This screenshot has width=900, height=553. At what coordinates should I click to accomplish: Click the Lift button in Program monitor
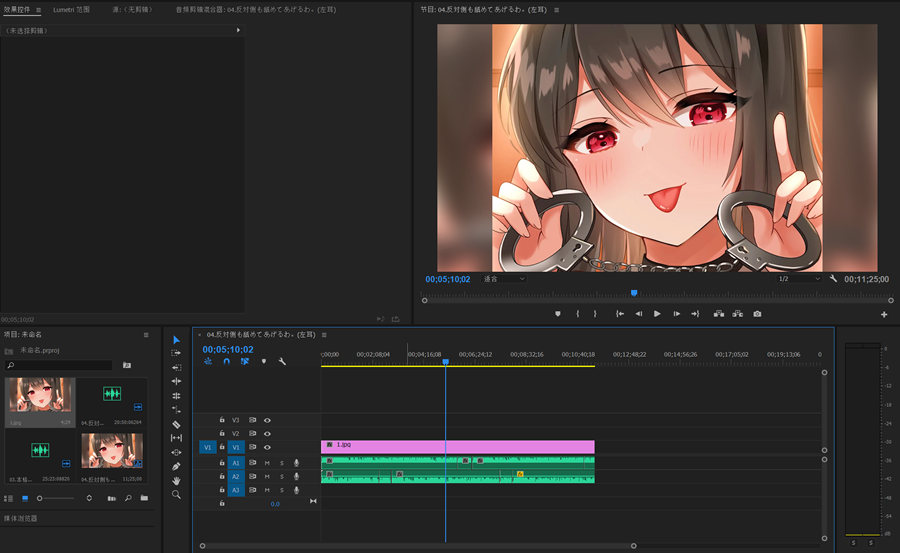coord(719,314)
